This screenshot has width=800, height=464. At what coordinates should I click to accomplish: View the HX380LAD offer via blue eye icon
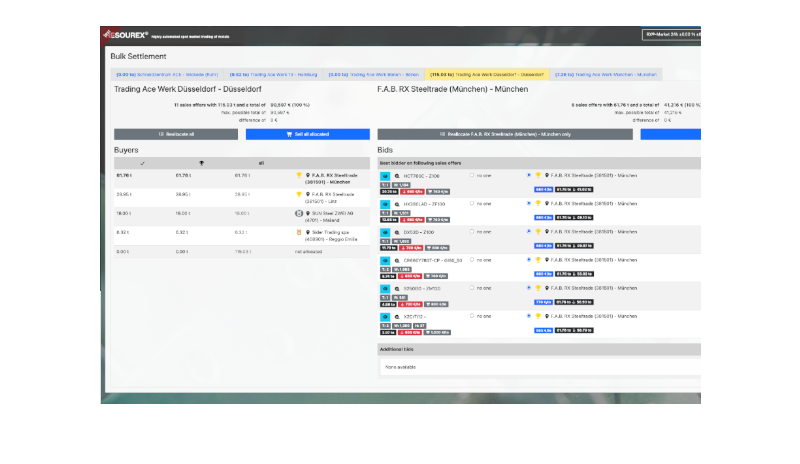click(385, 204)
